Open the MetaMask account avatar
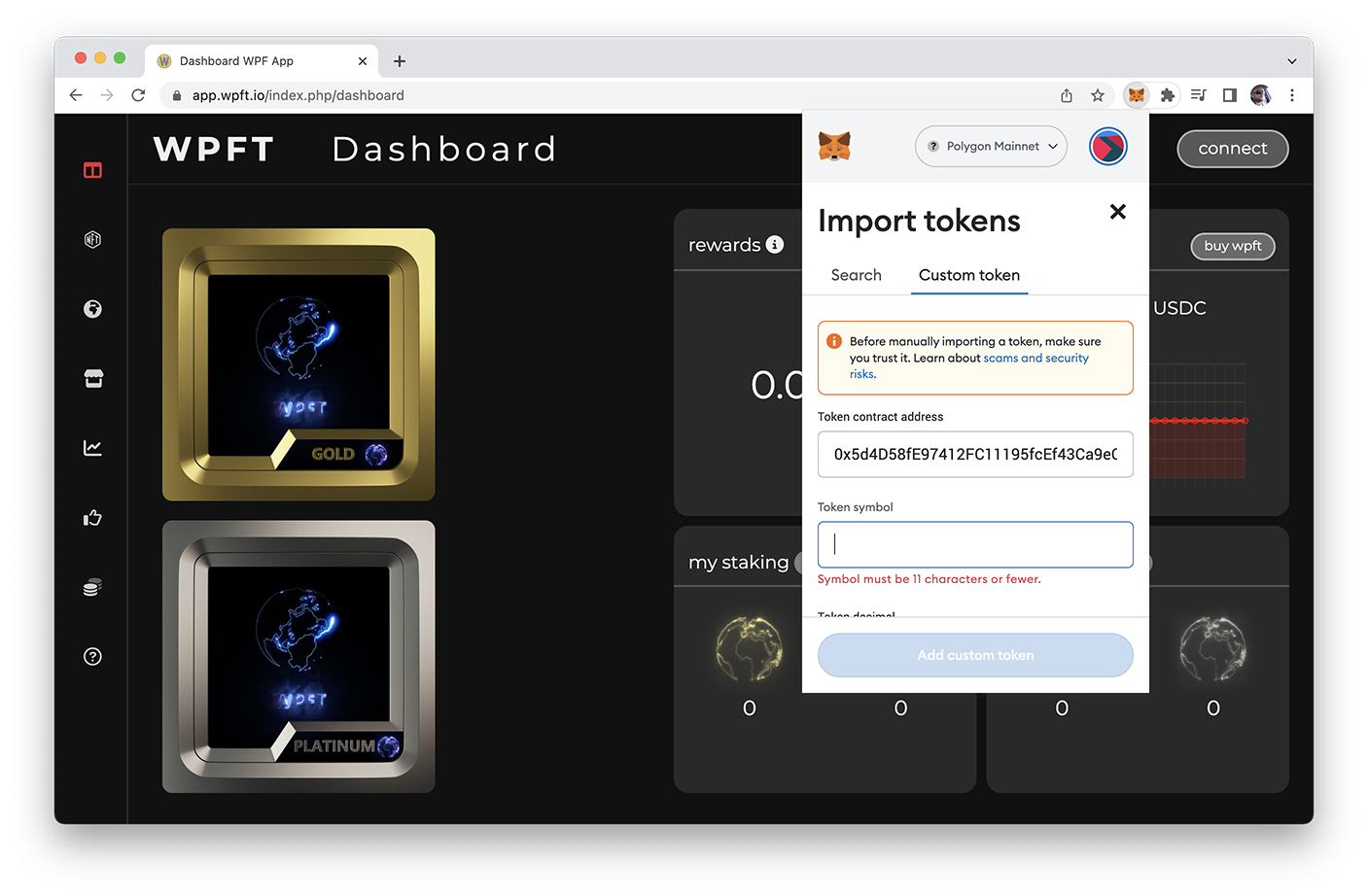 point(1107,147)
